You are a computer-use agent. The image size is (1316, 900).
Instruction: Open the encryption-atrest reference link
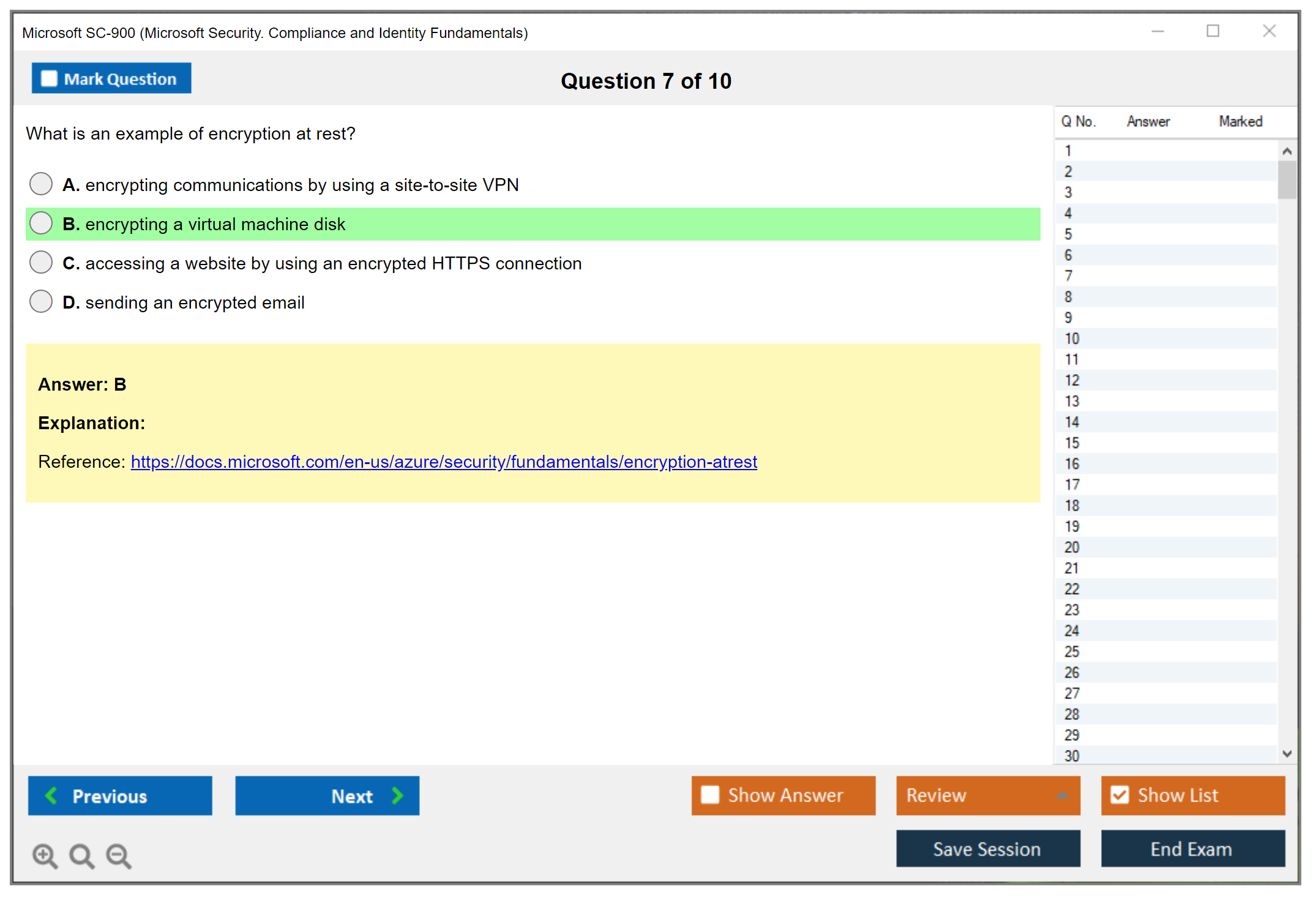tap(444, 462)
